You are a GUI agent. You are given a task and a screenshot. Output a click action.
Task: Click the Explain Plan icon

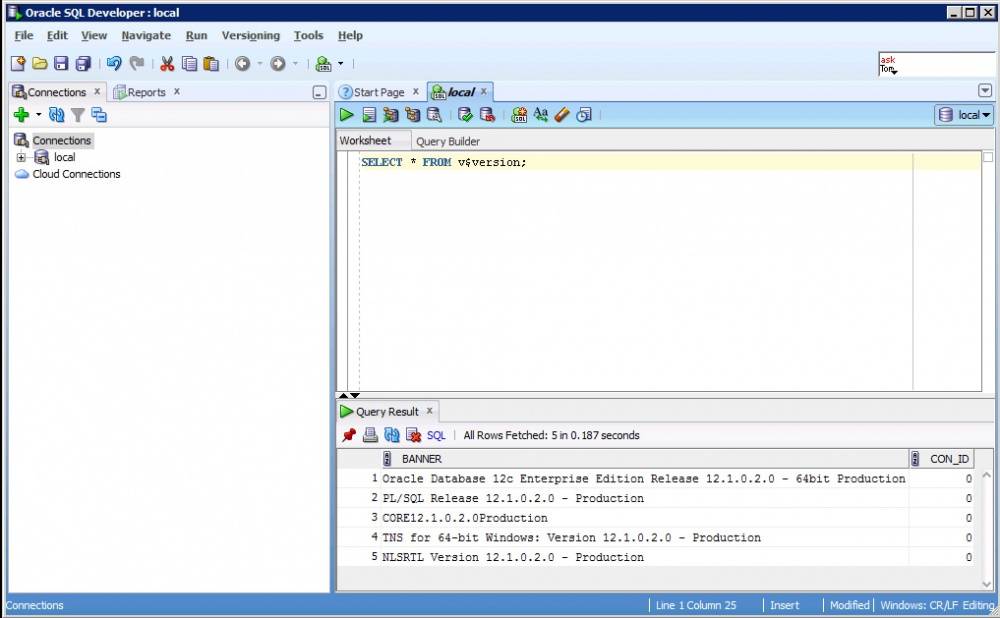[x=390, y=115]
